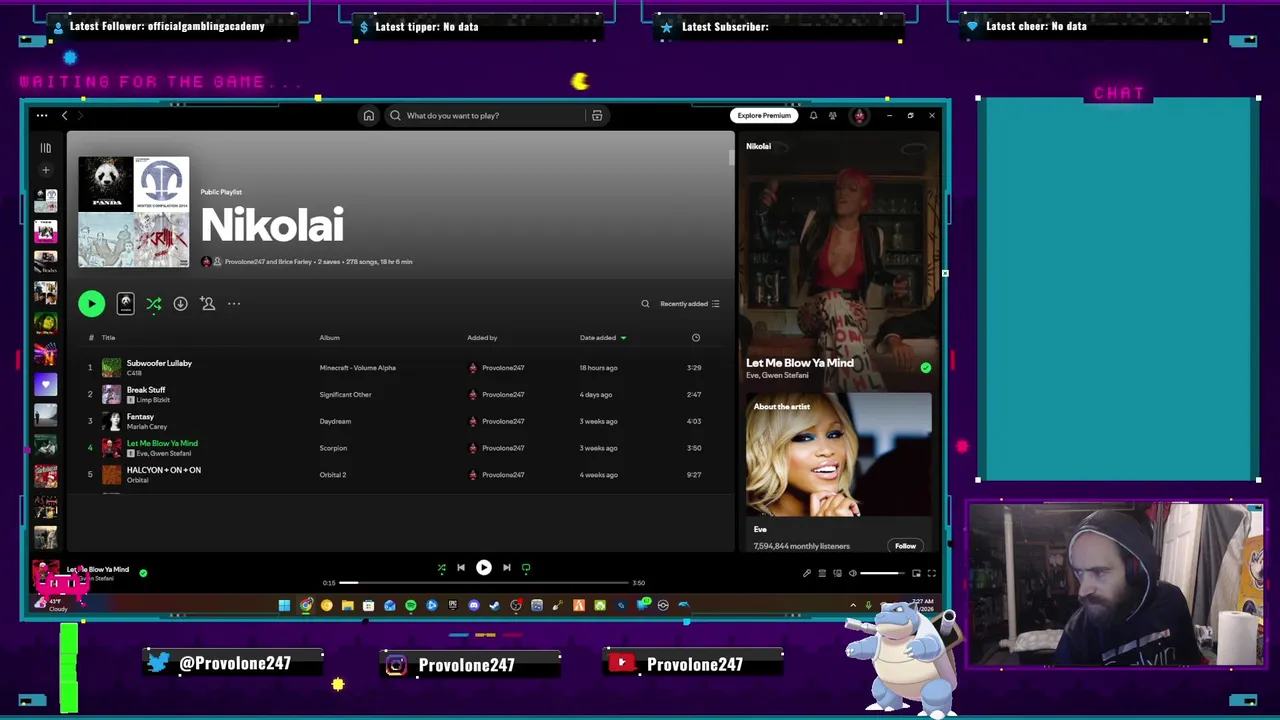1280x720 pixels.
Task: Adjust the volume slider
Action: point(882,573)
